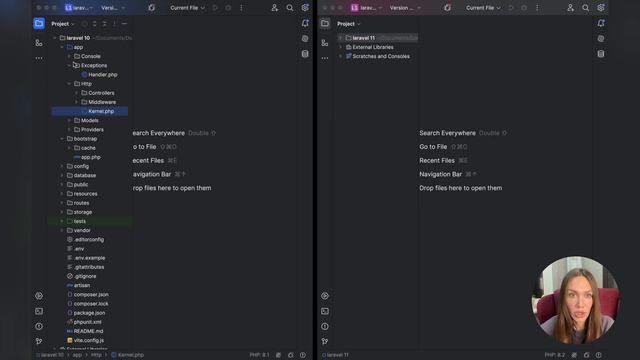Open Services tool in laravel 10 window

[39, 296]
